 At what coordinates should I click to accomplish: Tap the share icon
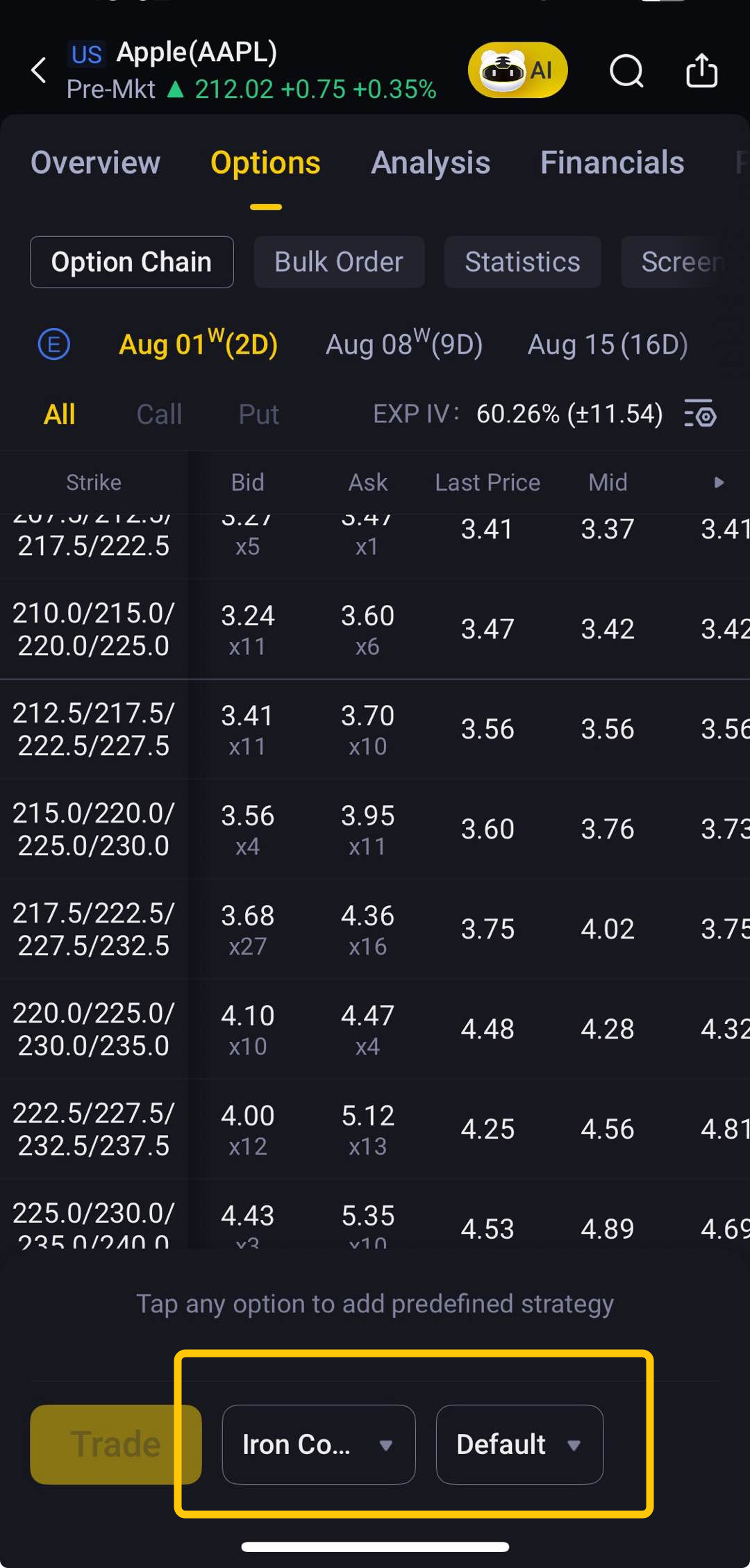point(701,70)
